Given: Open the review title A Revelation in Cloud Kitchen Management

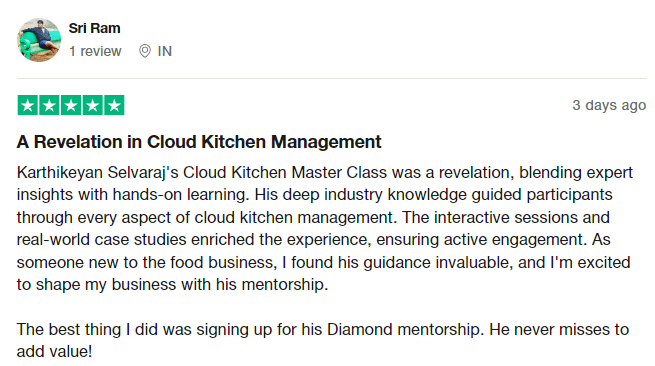Looking at the screenshot, I should (x=199, y=142).
